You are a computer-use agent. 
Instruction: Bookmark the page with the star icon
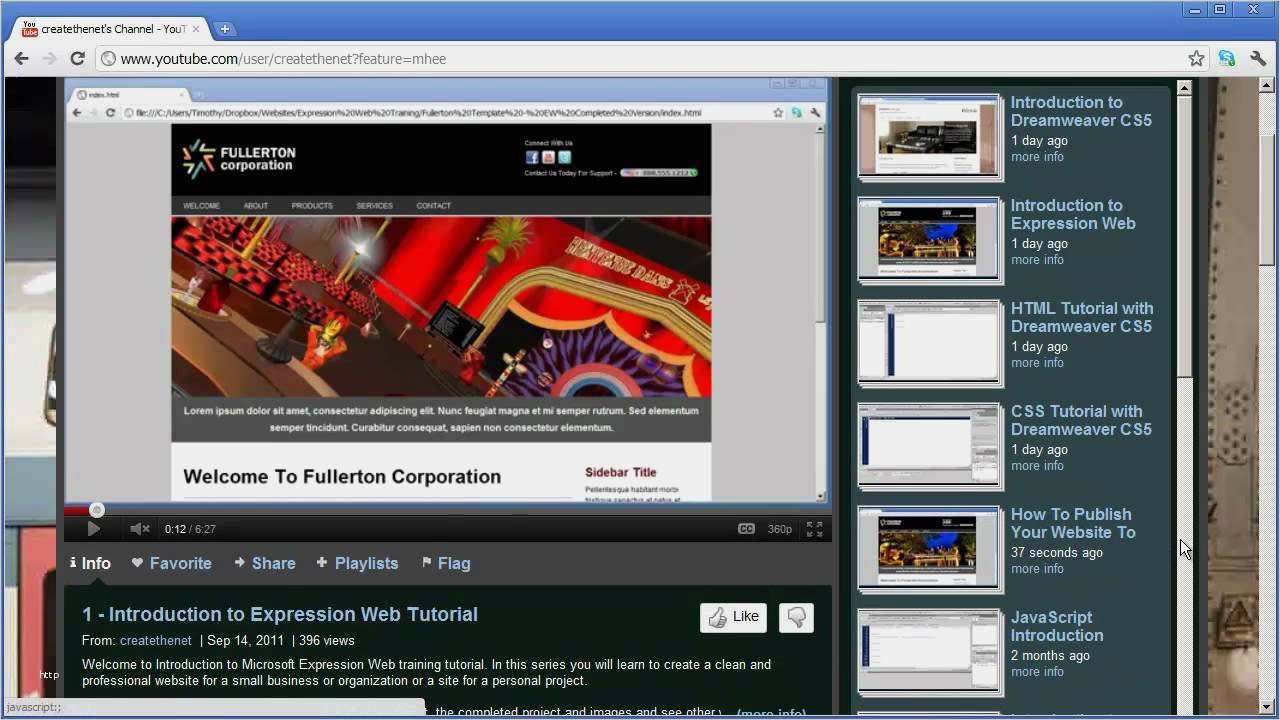(x=1196, y=59)
